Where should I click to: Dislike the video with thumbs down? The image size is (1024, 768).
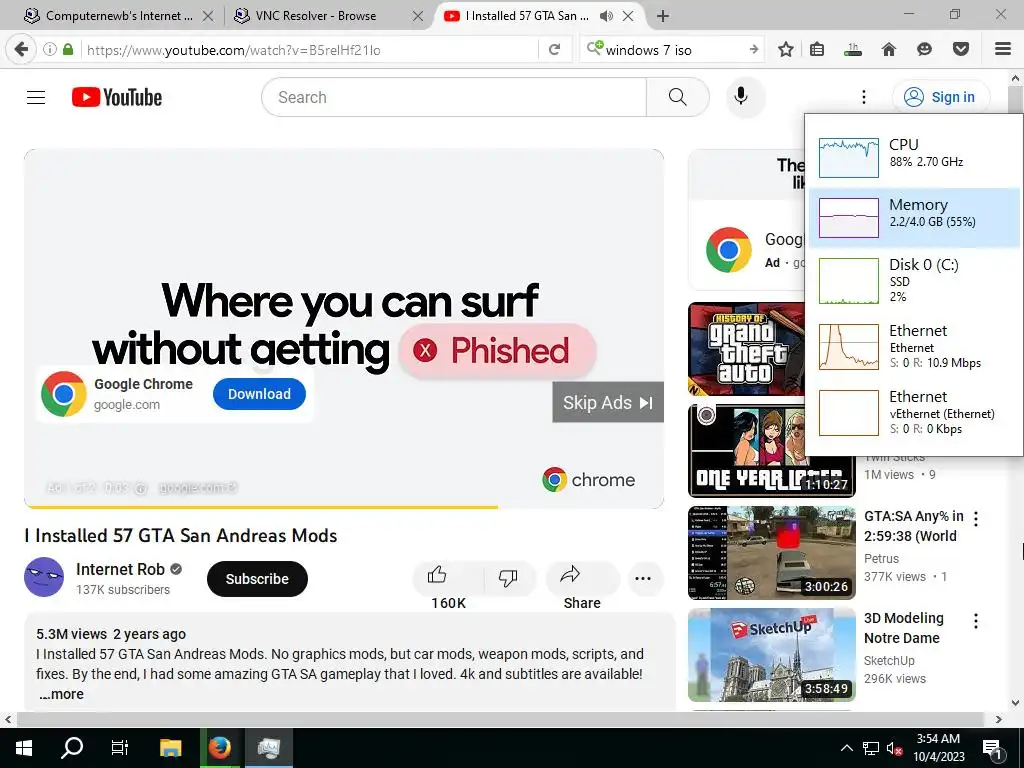pos(507,577)
